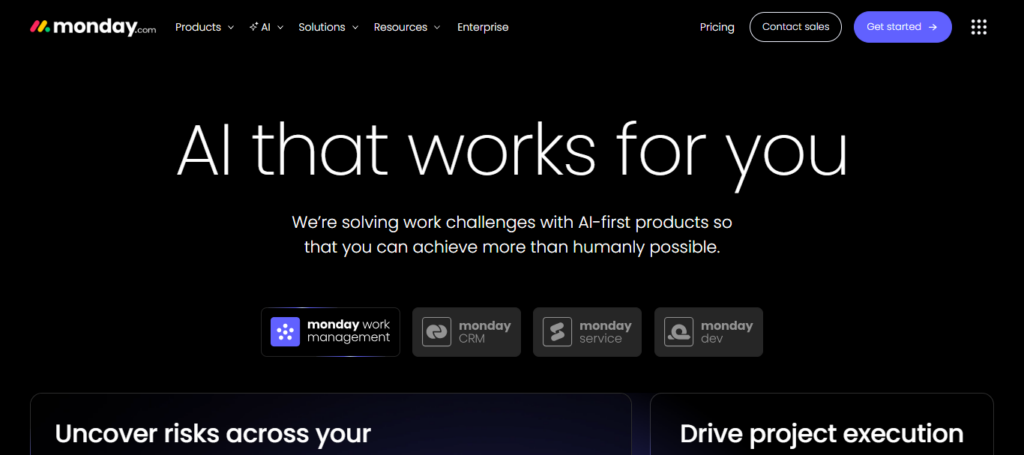1024x455 pixels.
Task: Click the monday service product icon
Action: pyautogui.click(x=557, y=332)
